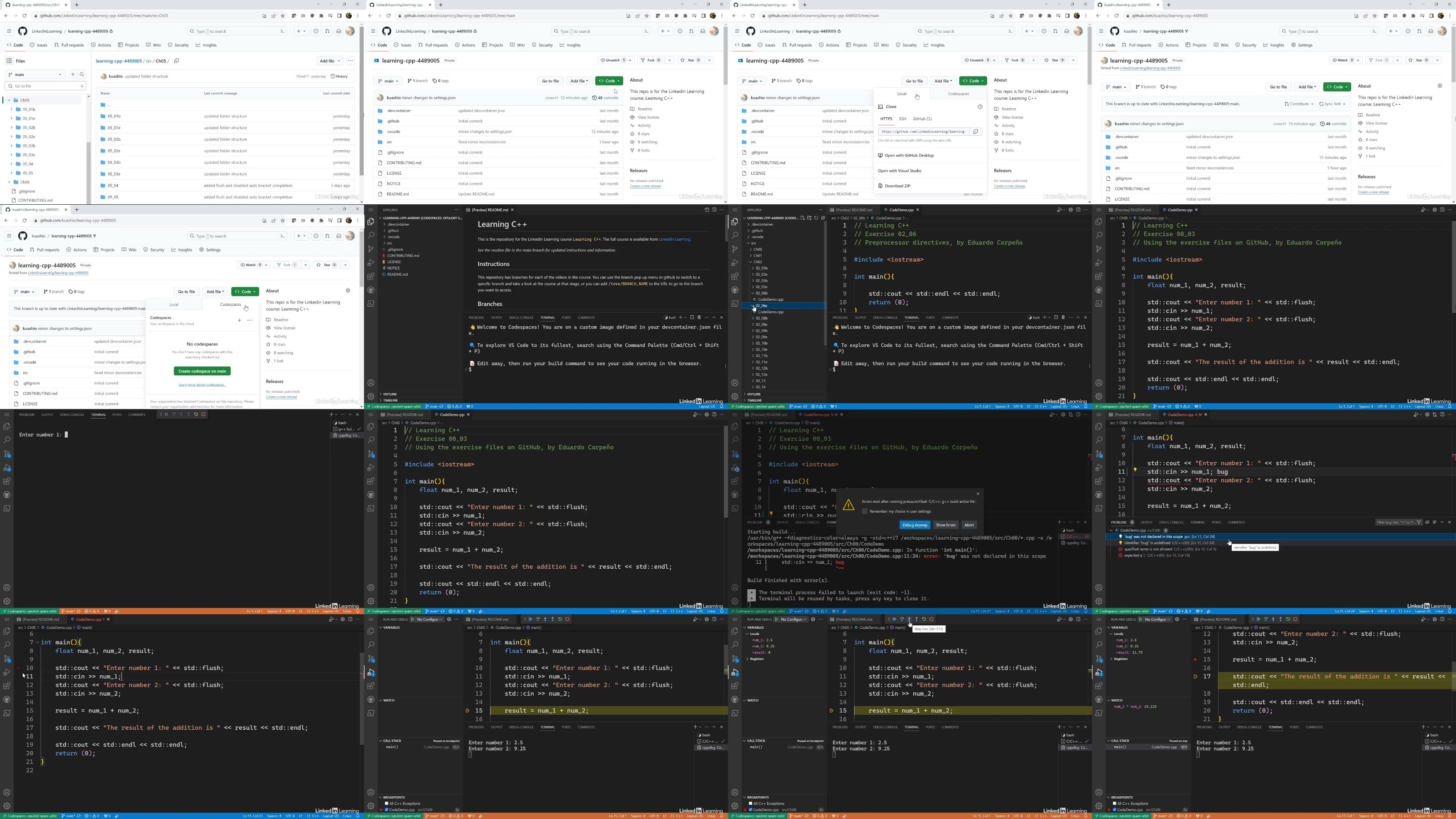Open Add file dropdown beside Ch05 breadcrumb

coord(329,61)
